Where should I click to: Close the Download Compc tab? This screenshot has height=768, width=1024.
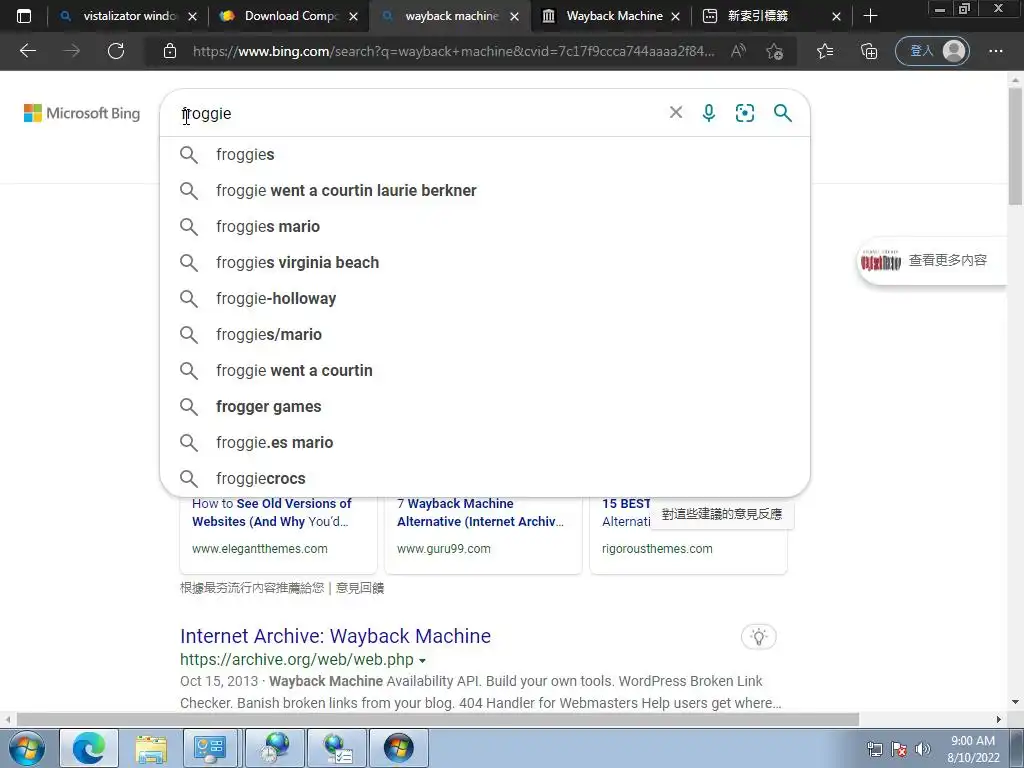tap(353, 16)
